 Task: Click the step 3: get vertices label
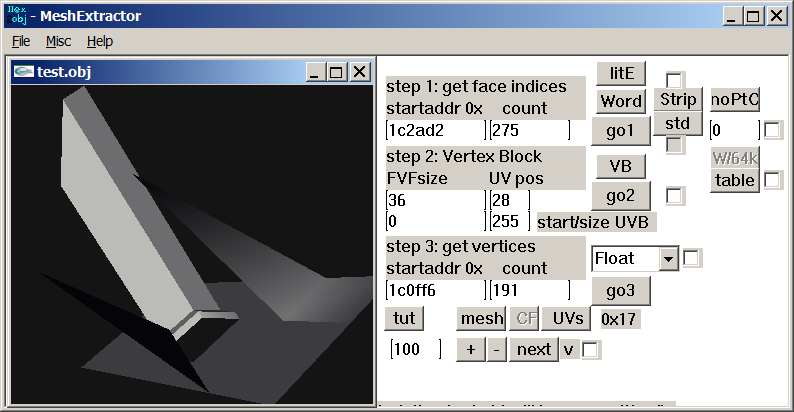(460, 246)
